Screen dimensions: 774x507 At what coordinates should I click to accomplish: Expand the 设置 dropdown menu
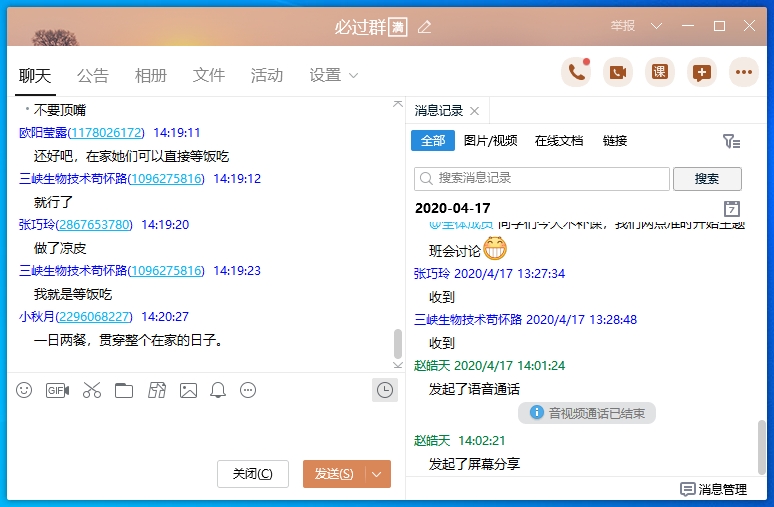pos(335,76)
